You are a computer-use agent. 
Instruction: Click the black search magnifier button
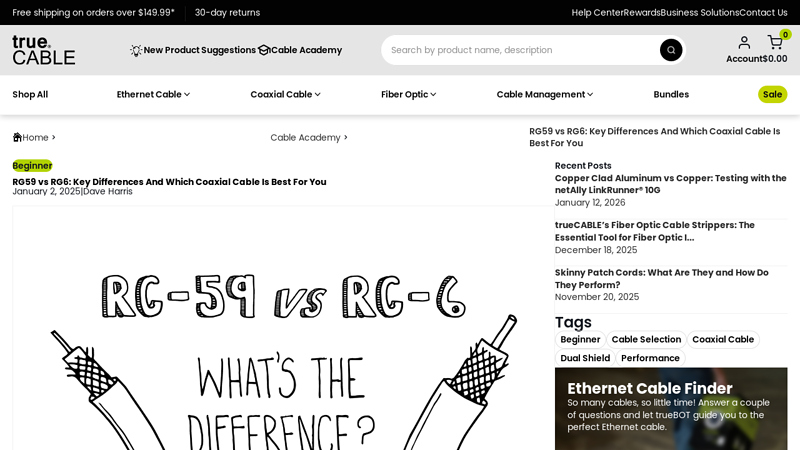(671, 50)
